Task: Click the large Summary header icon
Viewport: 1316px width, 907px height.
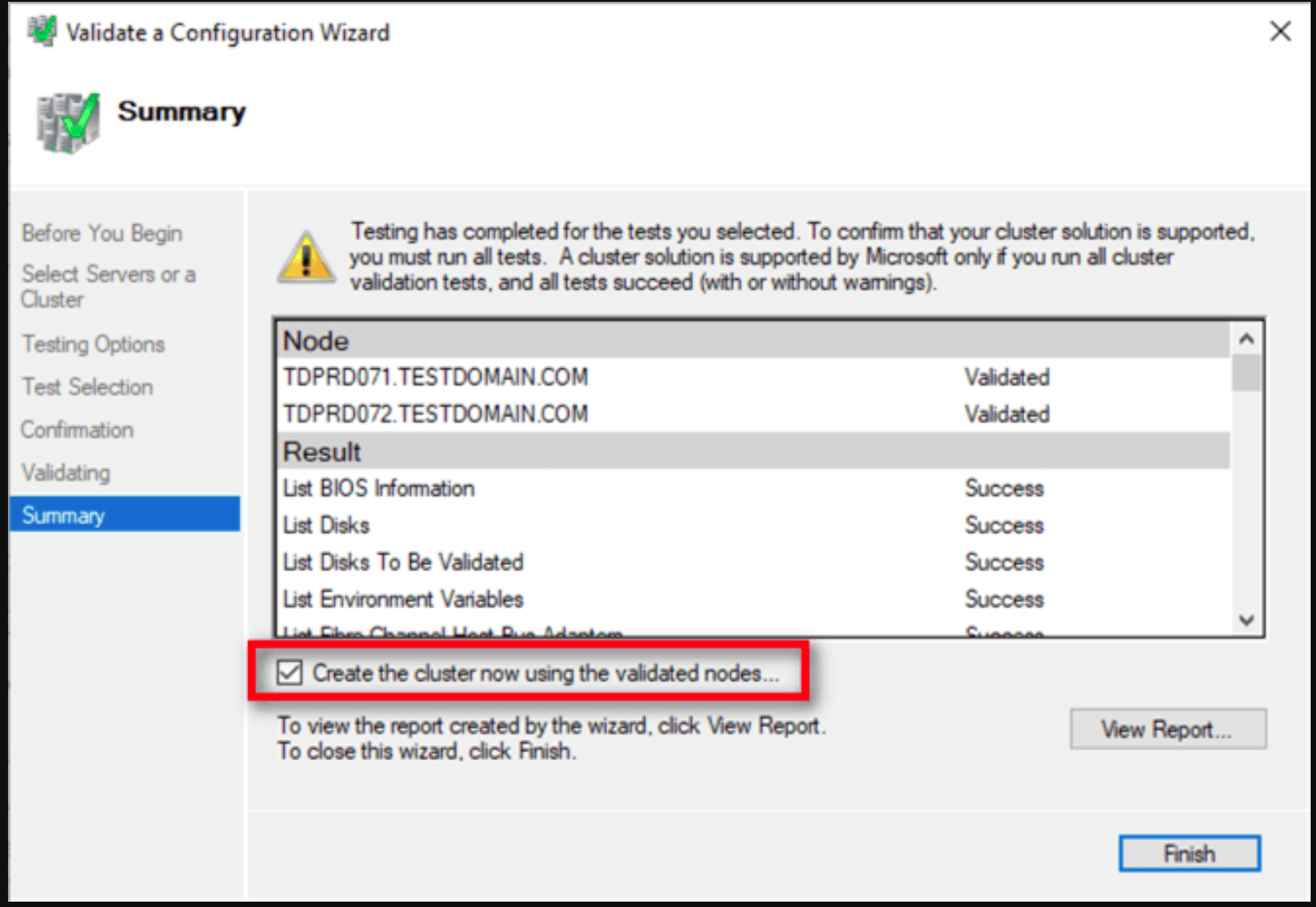Action: point(67,121)
